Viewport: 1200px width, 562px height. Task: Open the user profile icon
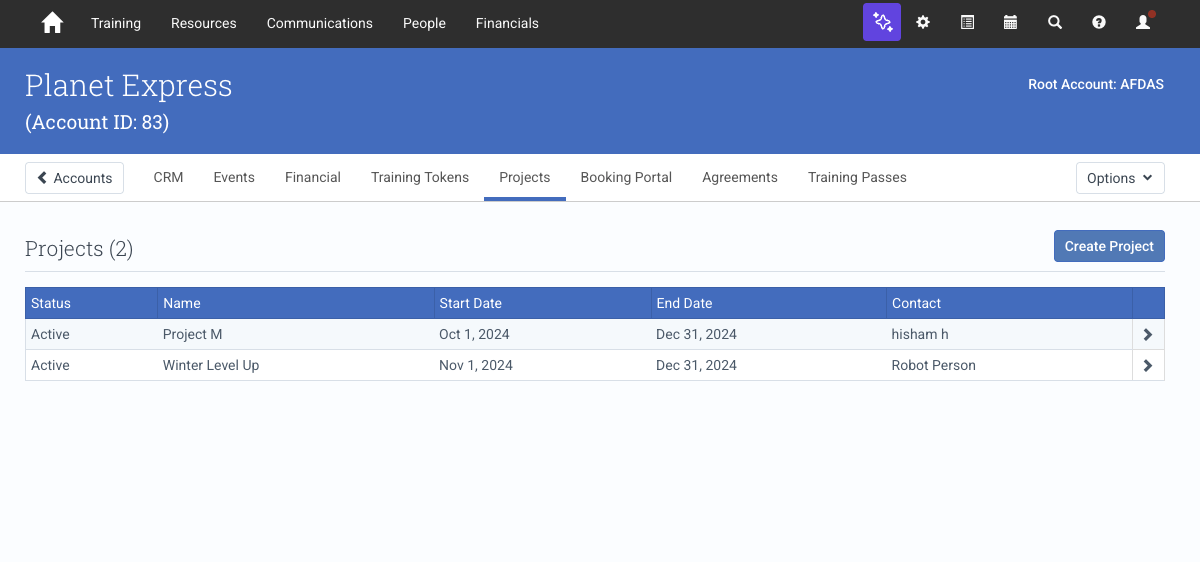pyautogui.click(x=1143, y=22)
